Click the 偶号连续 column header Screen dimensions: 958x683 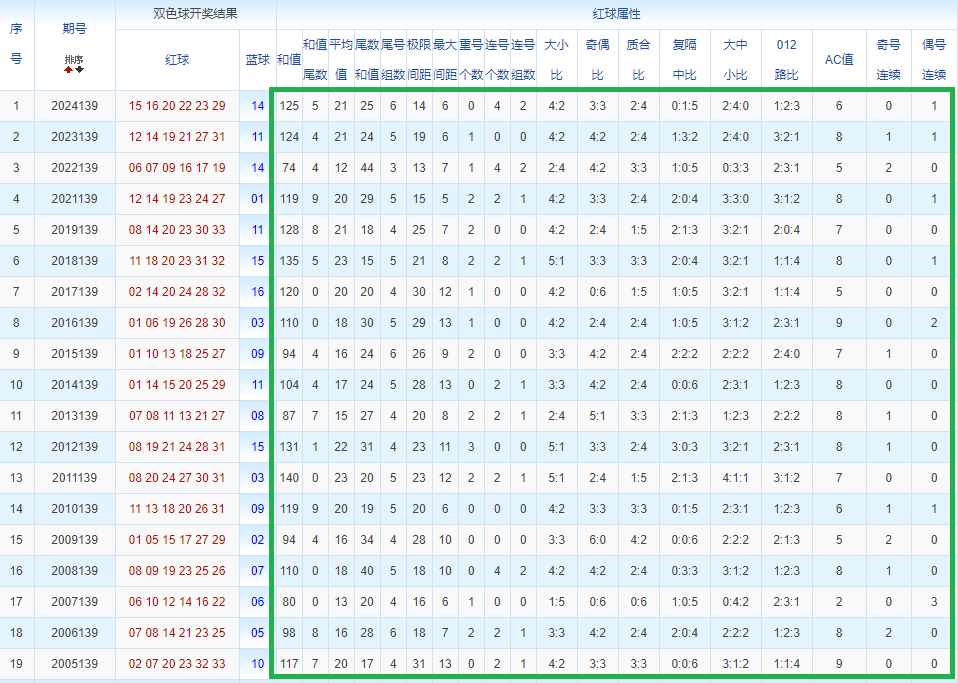934,60
